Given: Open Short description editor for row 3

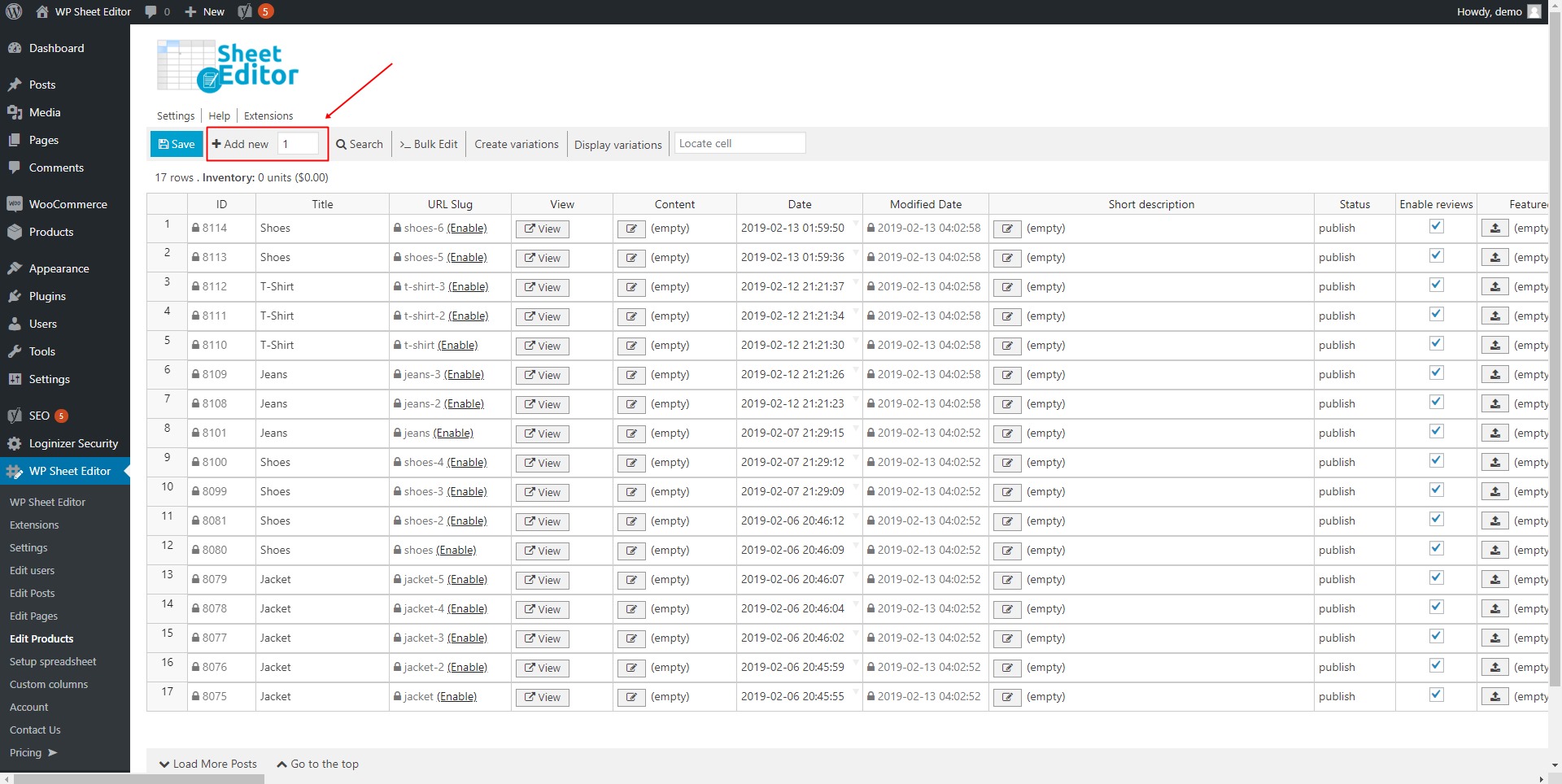Looking at the screenshot, I should tap(1006, 287).
